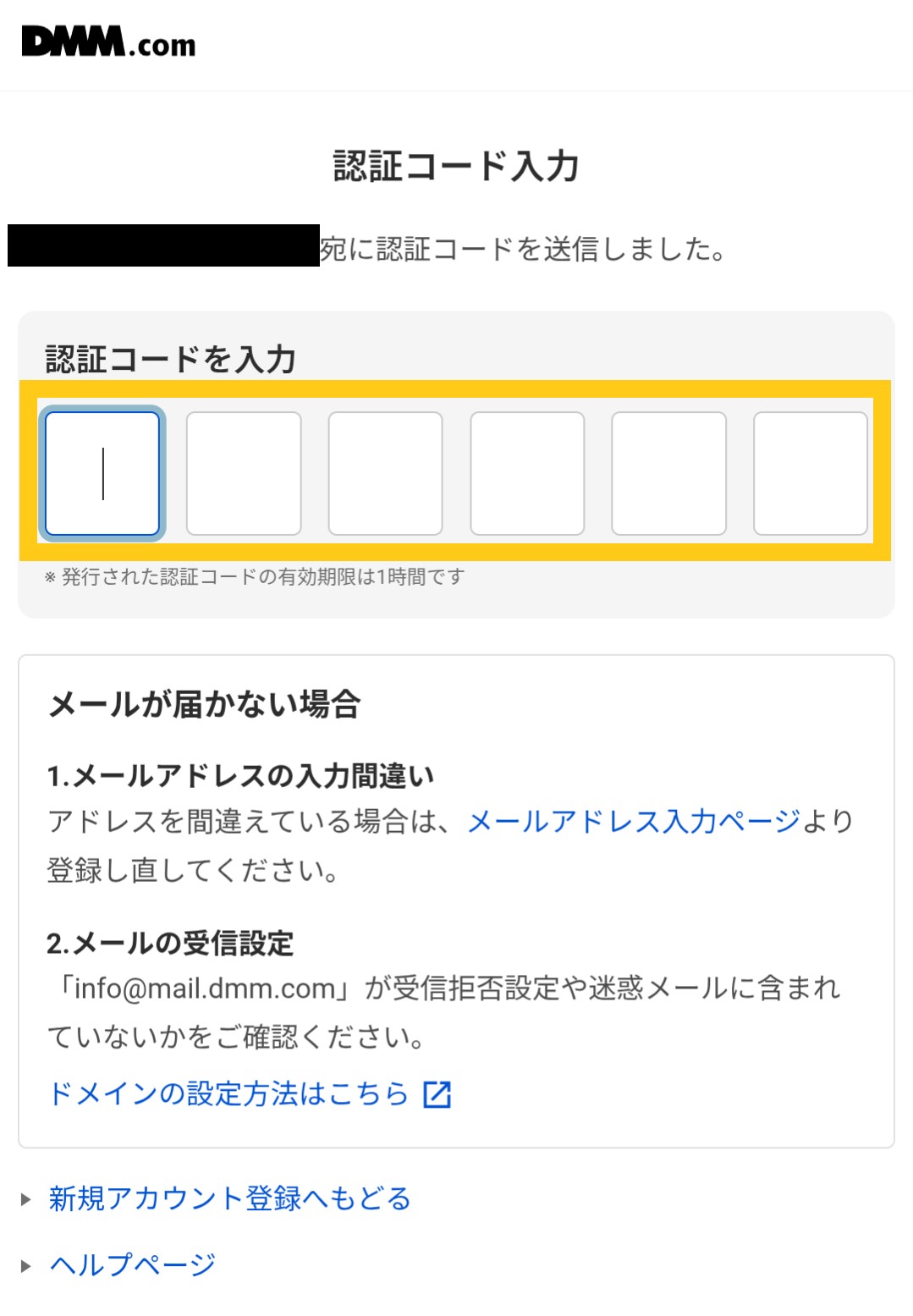
Task: Click the fourth verification code digit box
Action: [527, 474]
